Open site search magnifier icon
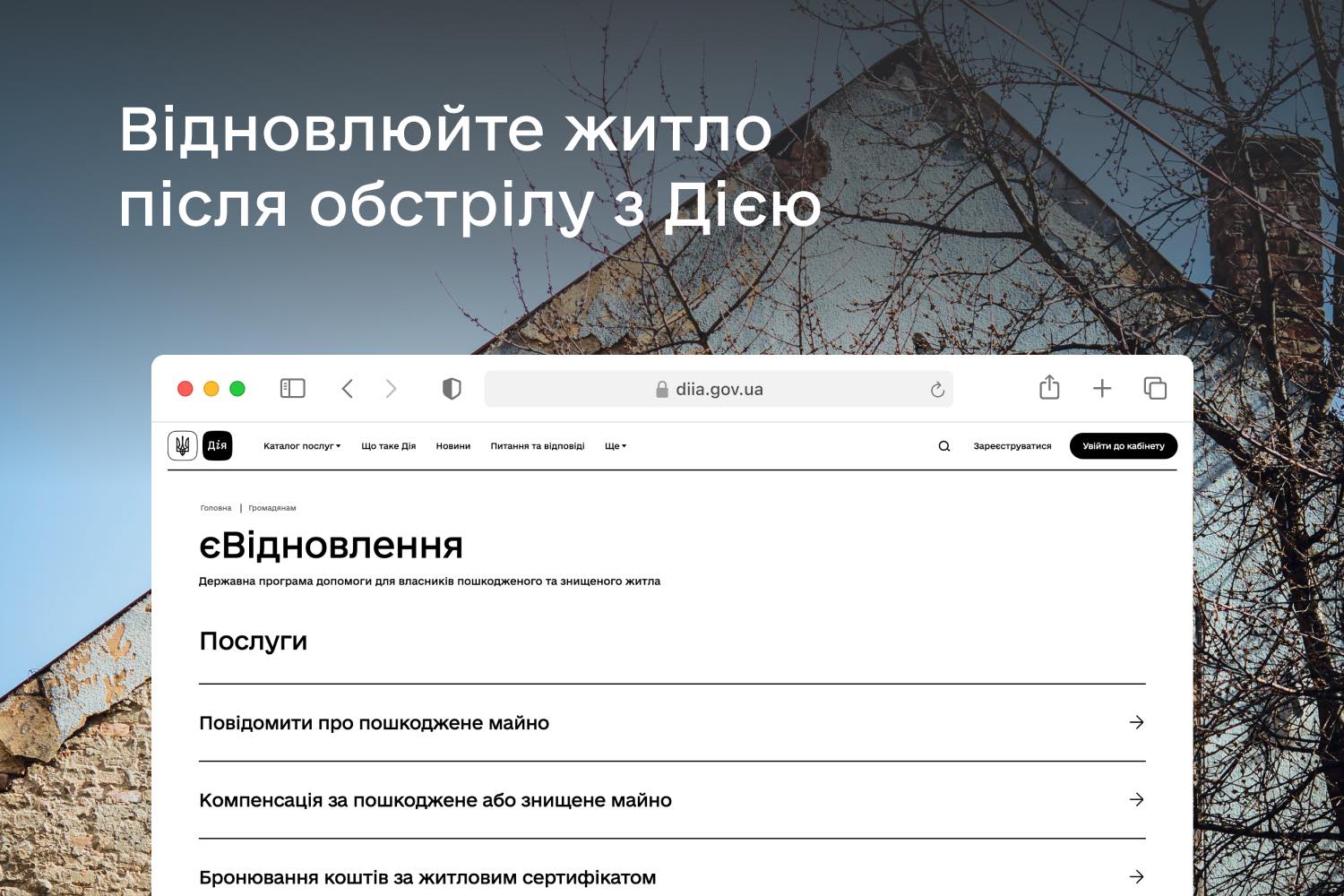 point(944,446)
